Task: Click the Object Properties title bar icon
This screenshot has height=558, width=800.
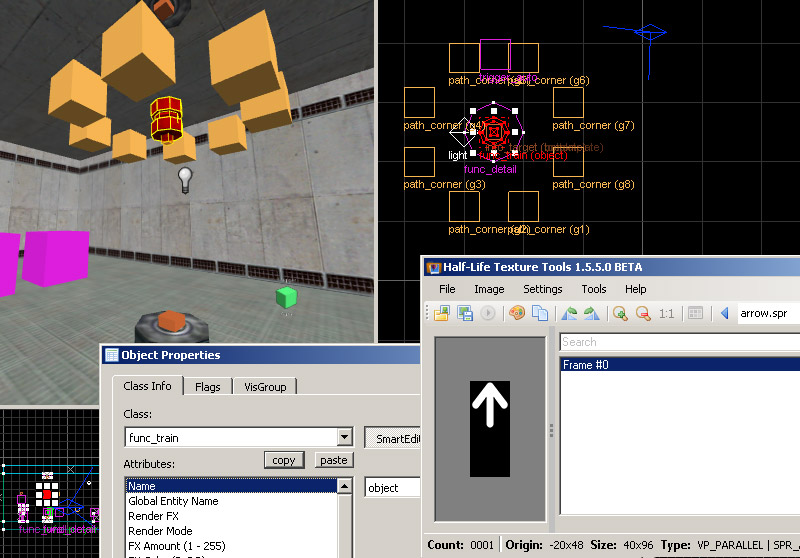Action: coord(111,355)
